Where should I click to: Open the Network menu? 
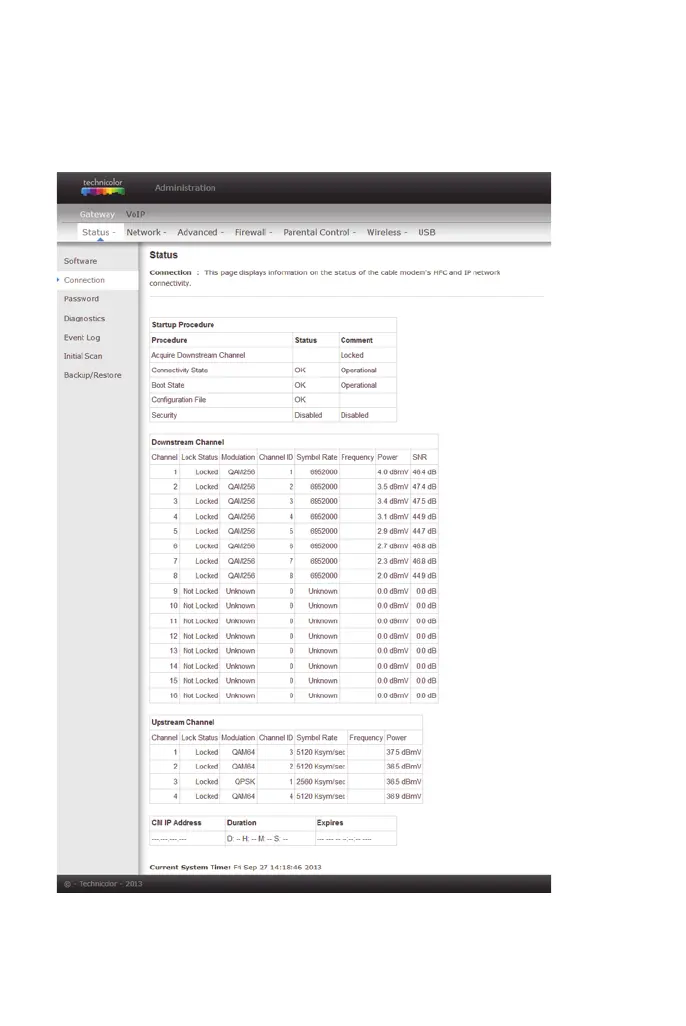146,232
